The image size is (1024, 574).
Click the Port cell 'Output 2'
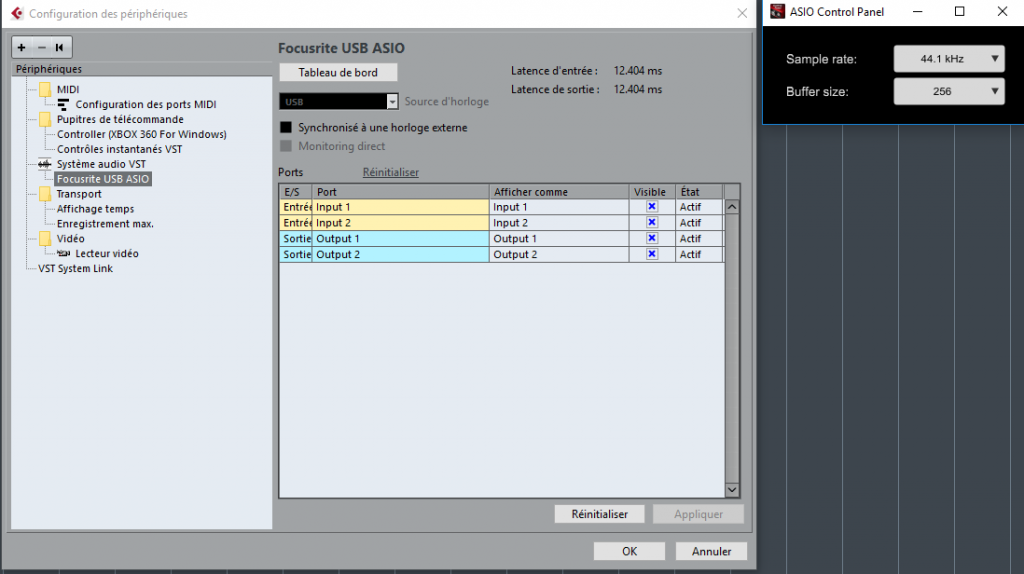point(401,255)
